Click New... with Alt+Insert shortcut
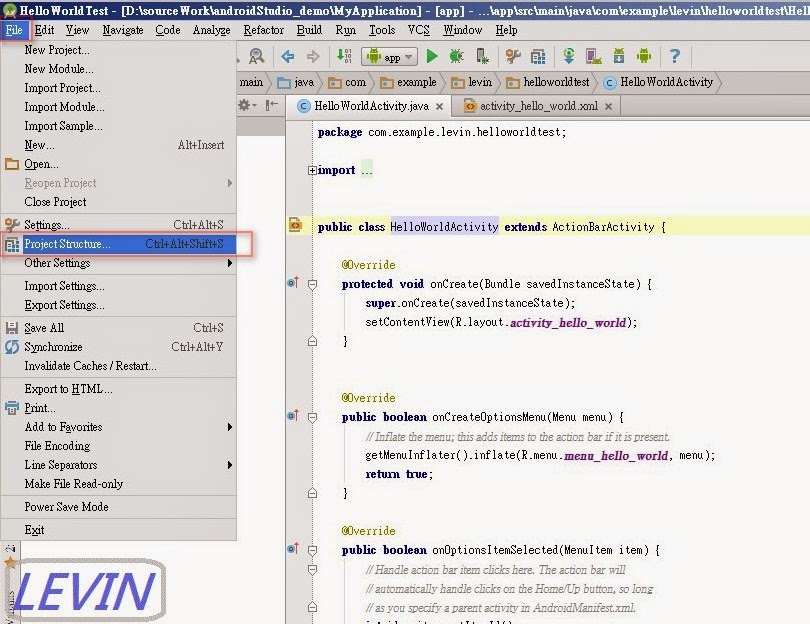Image resolution: width=810 pixels, height=624 pixels. click(x=118, y=145)
